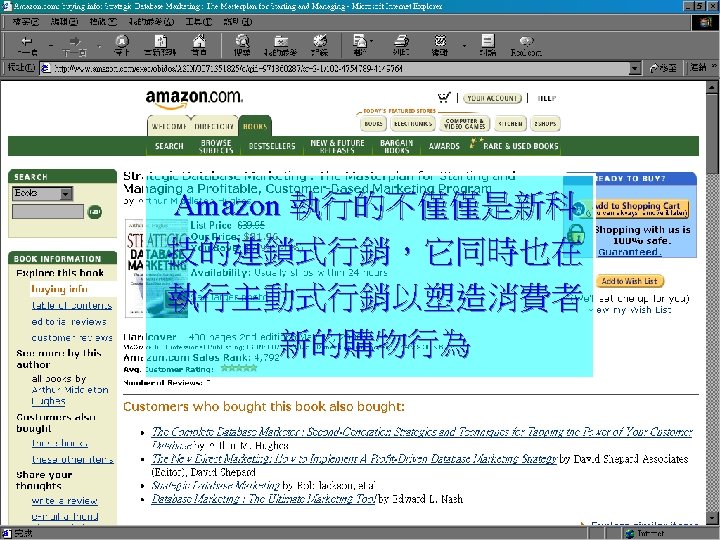Viewport: 720px width, 540px height.
Task: Open Your Account page
Action: pyautogui.click(x=492, y=98)
